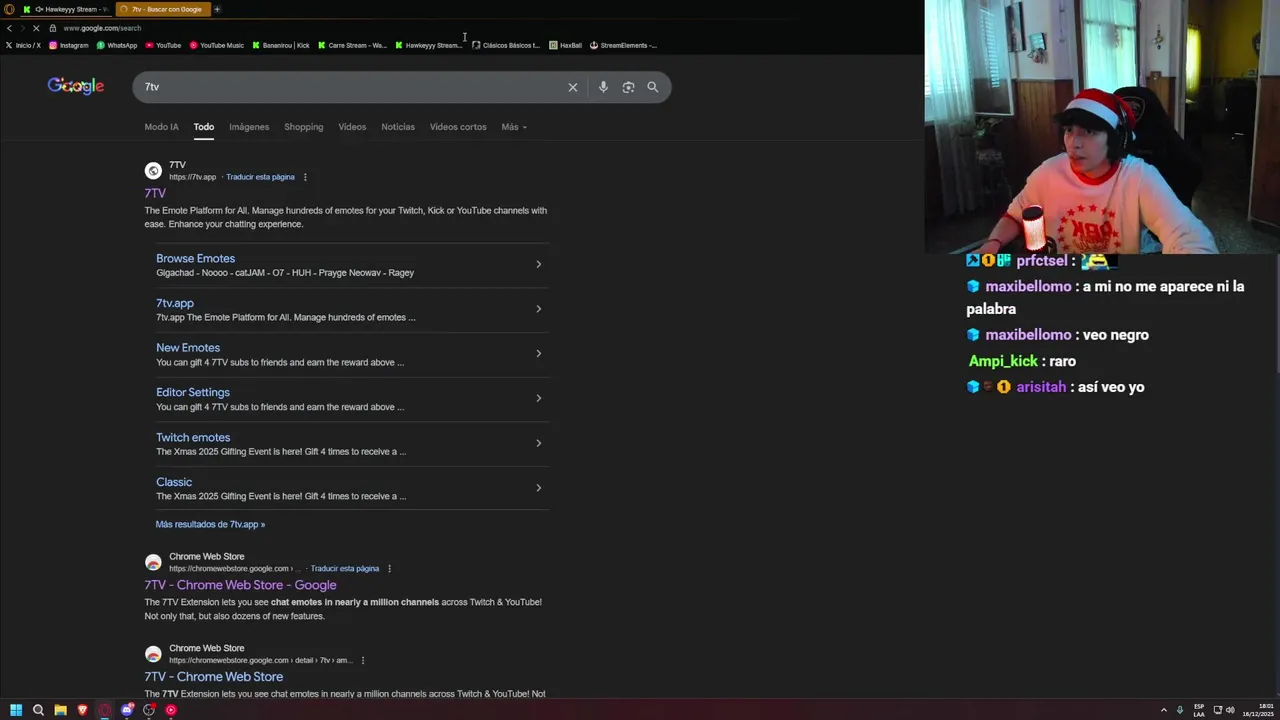Switch to Modo IA search tab
This screenshot has height=720, width=1280.
pos(161,127)
